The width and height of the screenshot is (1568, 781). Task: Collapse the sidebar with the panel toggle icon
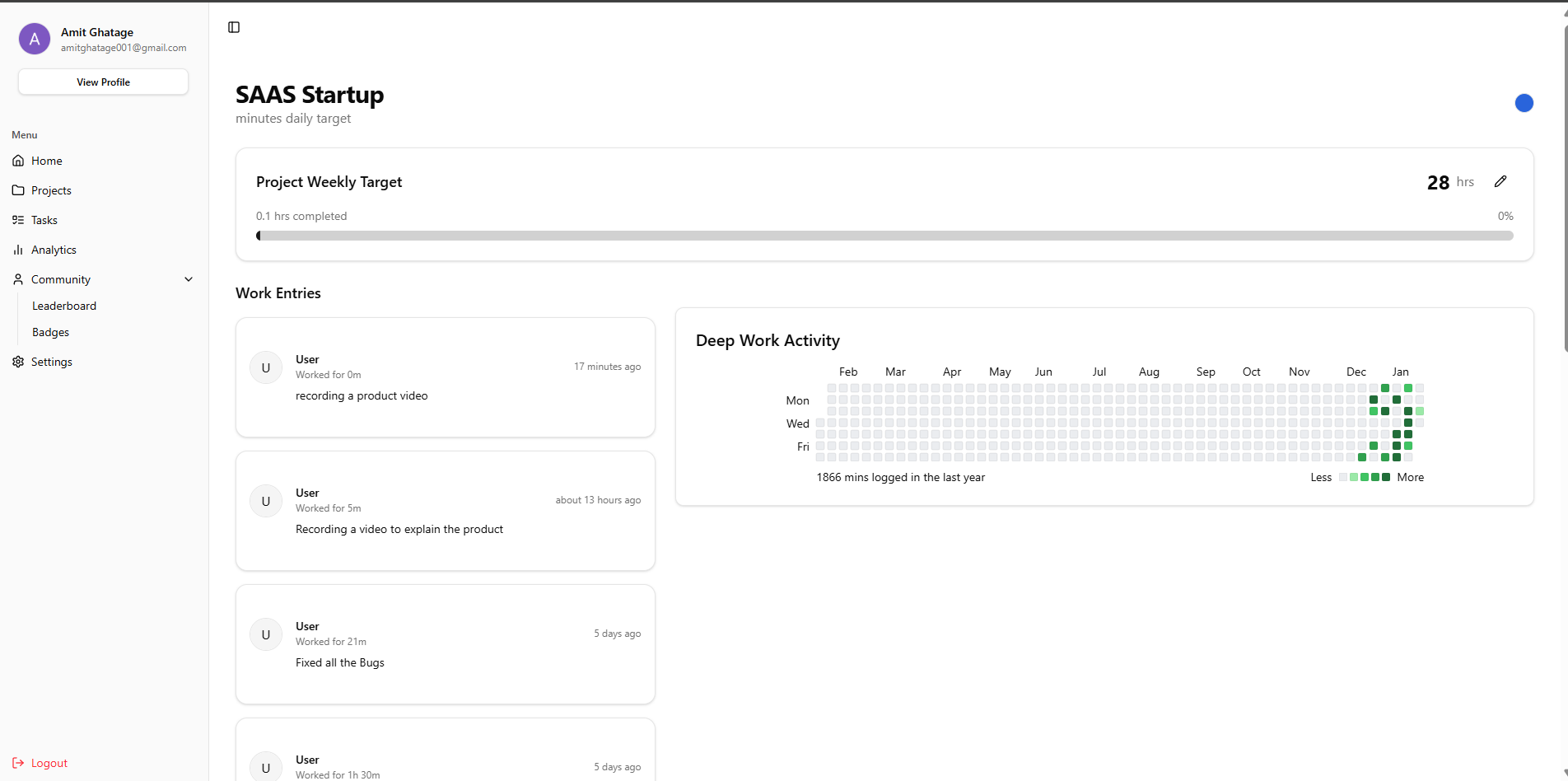233,27
